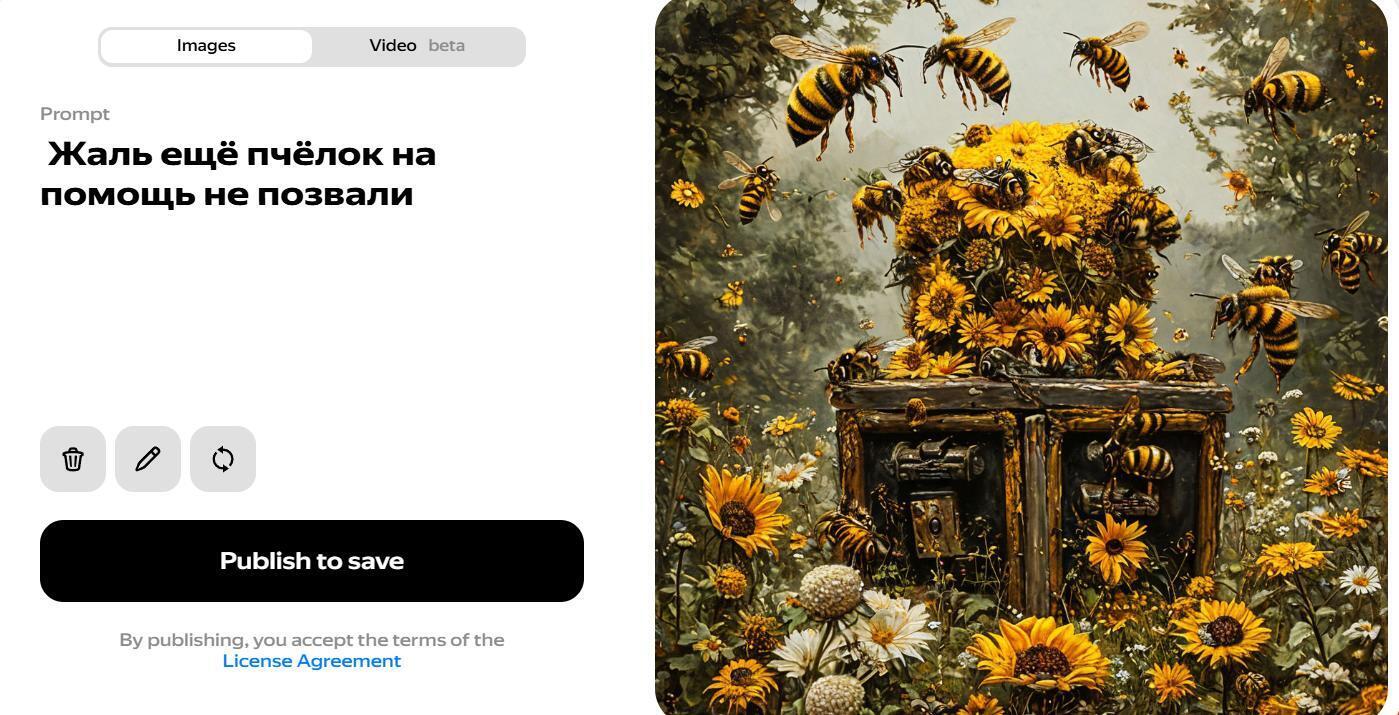Open the generated bees and sunflowers image
Screen dimensions: 1399x715
point(1021,357)
